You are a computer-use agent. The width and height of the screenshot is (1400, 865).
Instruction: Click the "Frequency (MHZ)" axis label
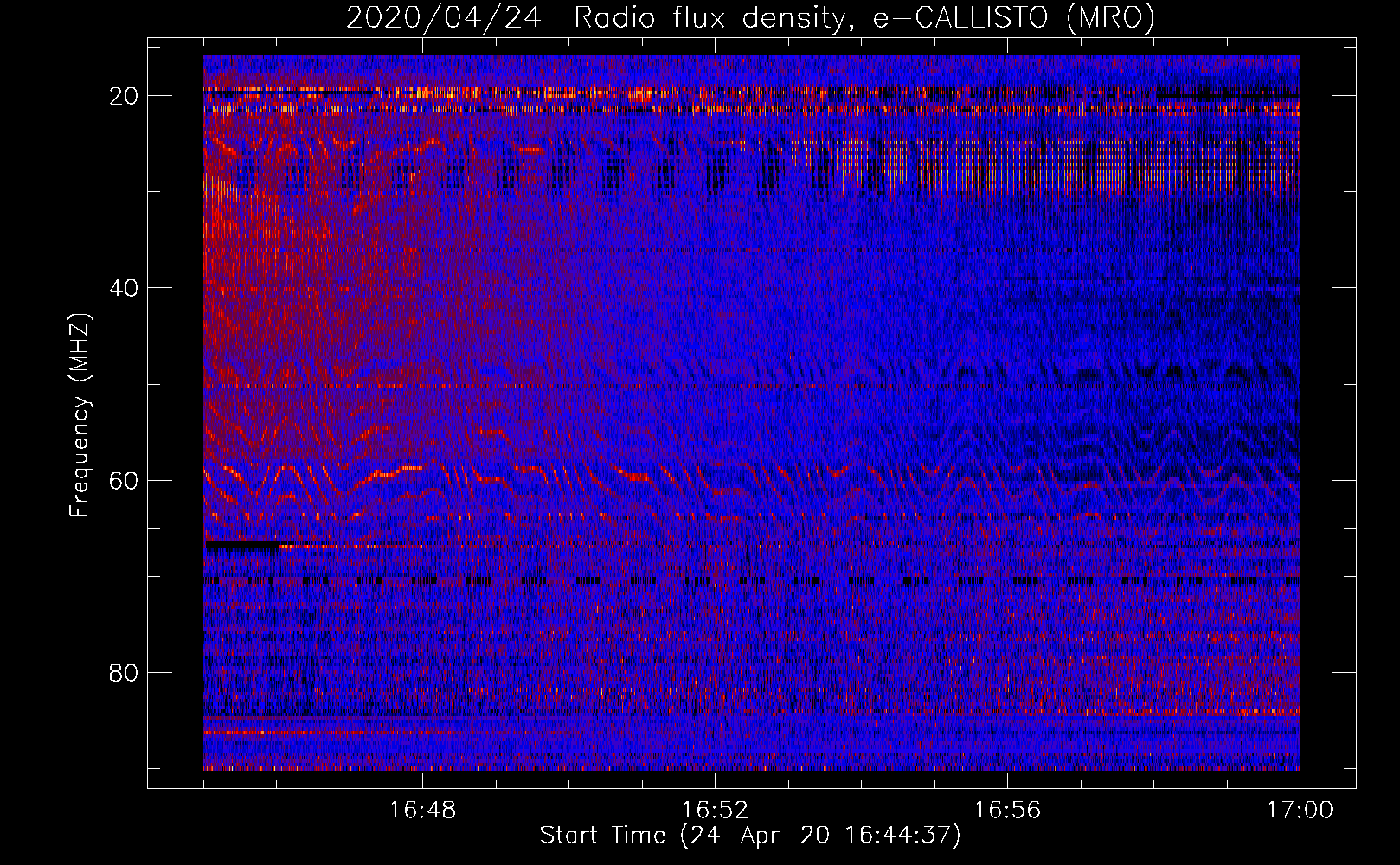click(x=80, y=415)
